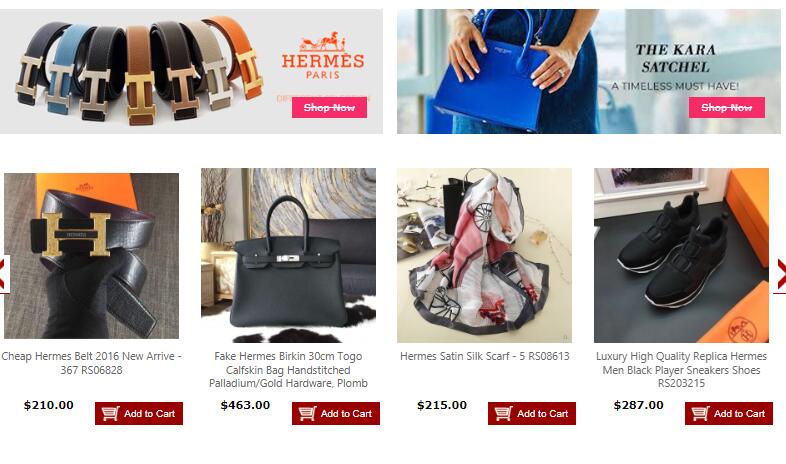Open Replica Hermes Men Black Sneakers link
The width and height of the screenshot is (786, 464).
coord(681,370)
